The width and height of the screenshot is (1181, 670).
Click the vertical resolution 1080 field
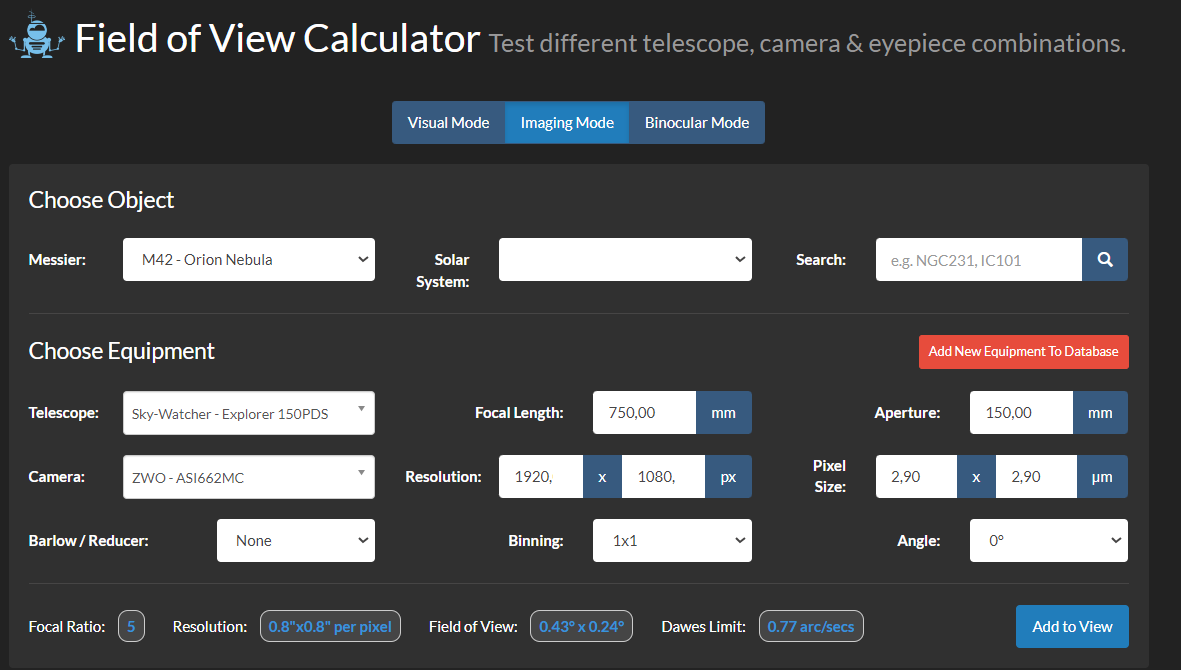[663, 477]
